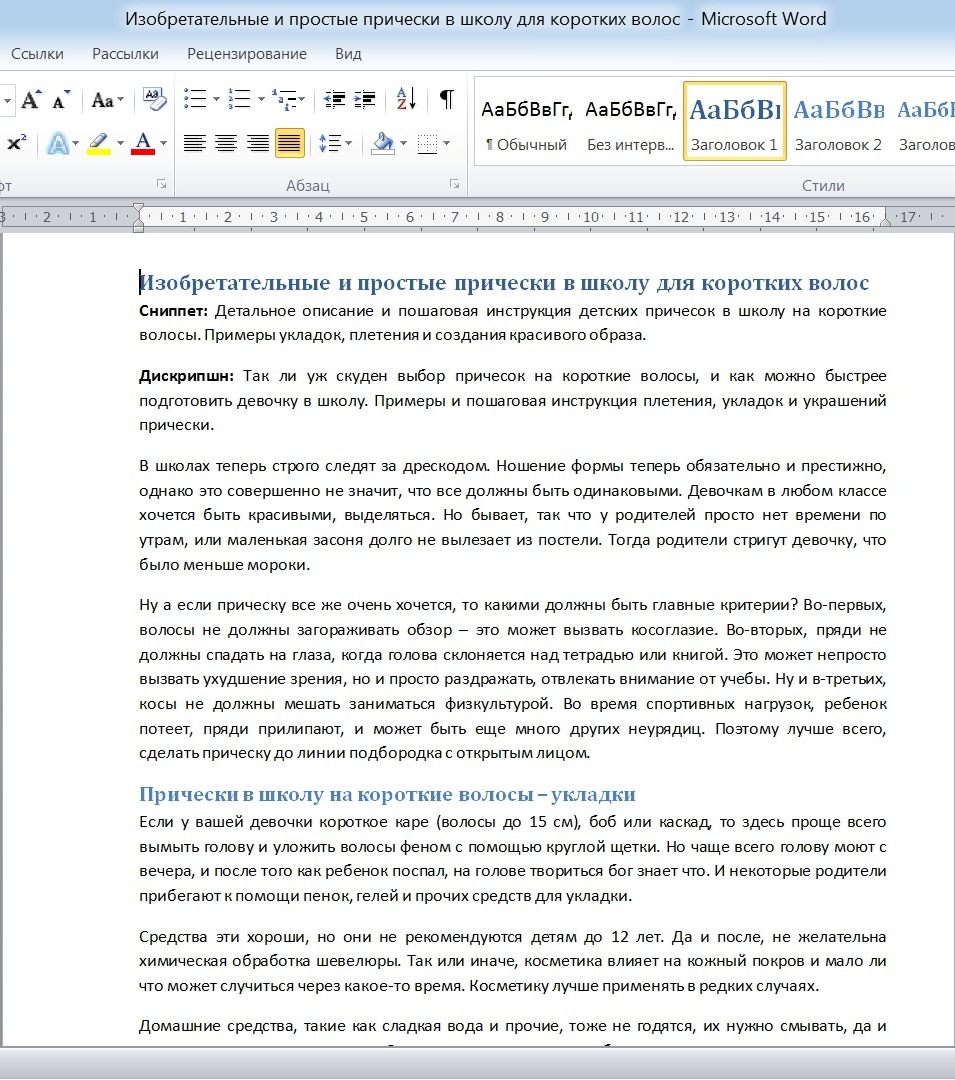Open the Change Case (Aa) menu
The height and width of the screenshot is (1080, 955).
click(x=107, y=101)
